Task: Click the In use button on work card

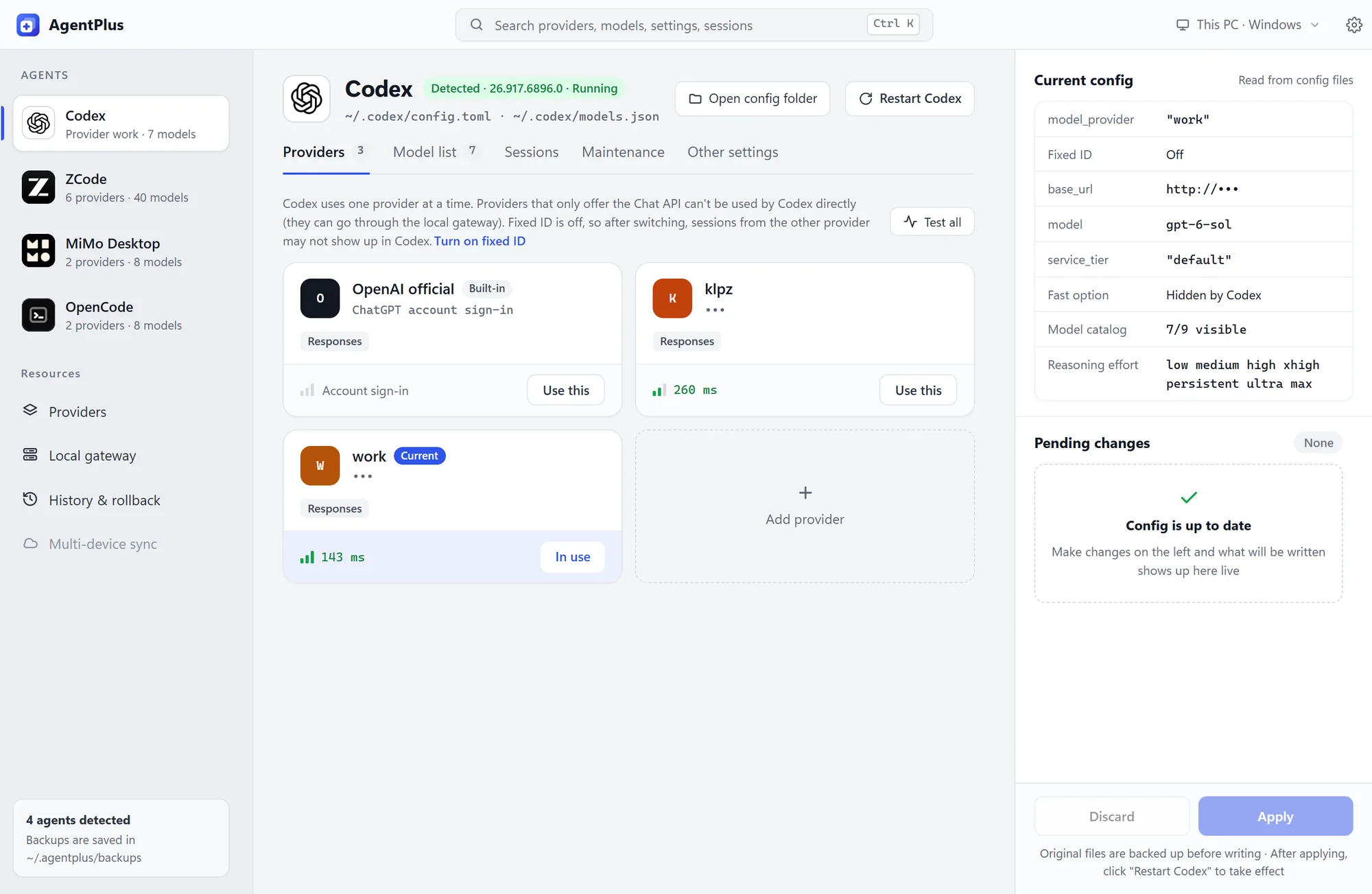Action: (x=573, y=557)
